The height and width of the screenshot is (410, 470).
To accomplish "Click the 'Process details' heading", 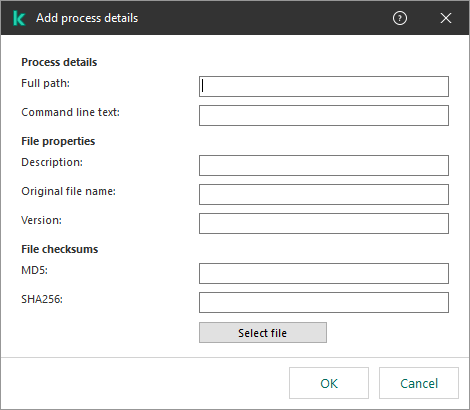I will [x=59, y=62].
